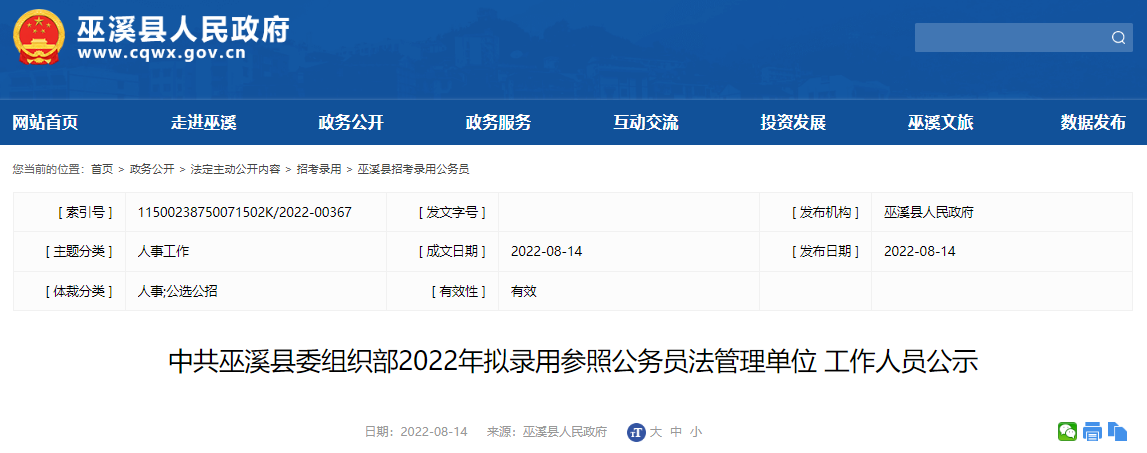Click the 来源：巫溪县人民政府 text
Image resolution: width=1147 pixels, height=453 pixels.
tap(547, 432)
